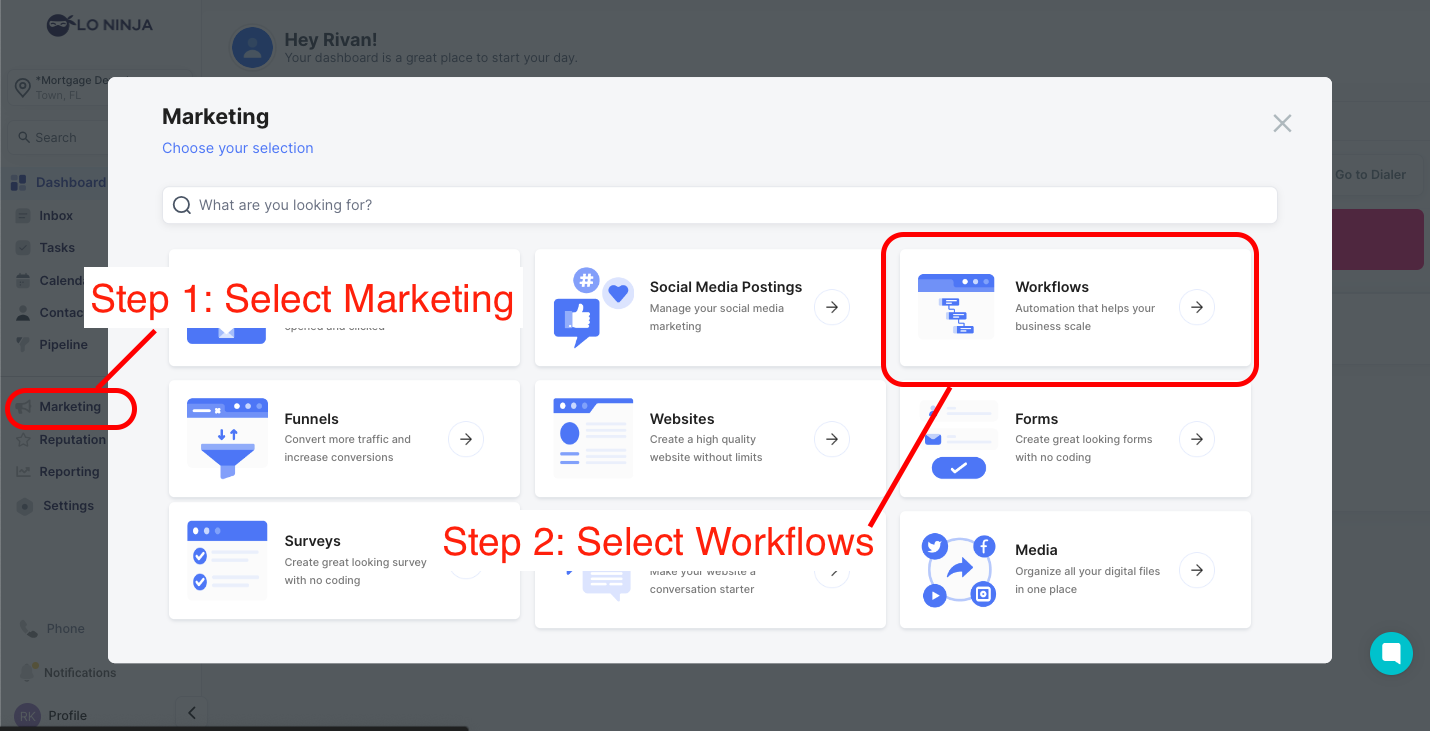Viewport: 1430px width, 731px height.
Task: Click Go to Dialer behind the dialog
Action: [x=1370, y=175]
